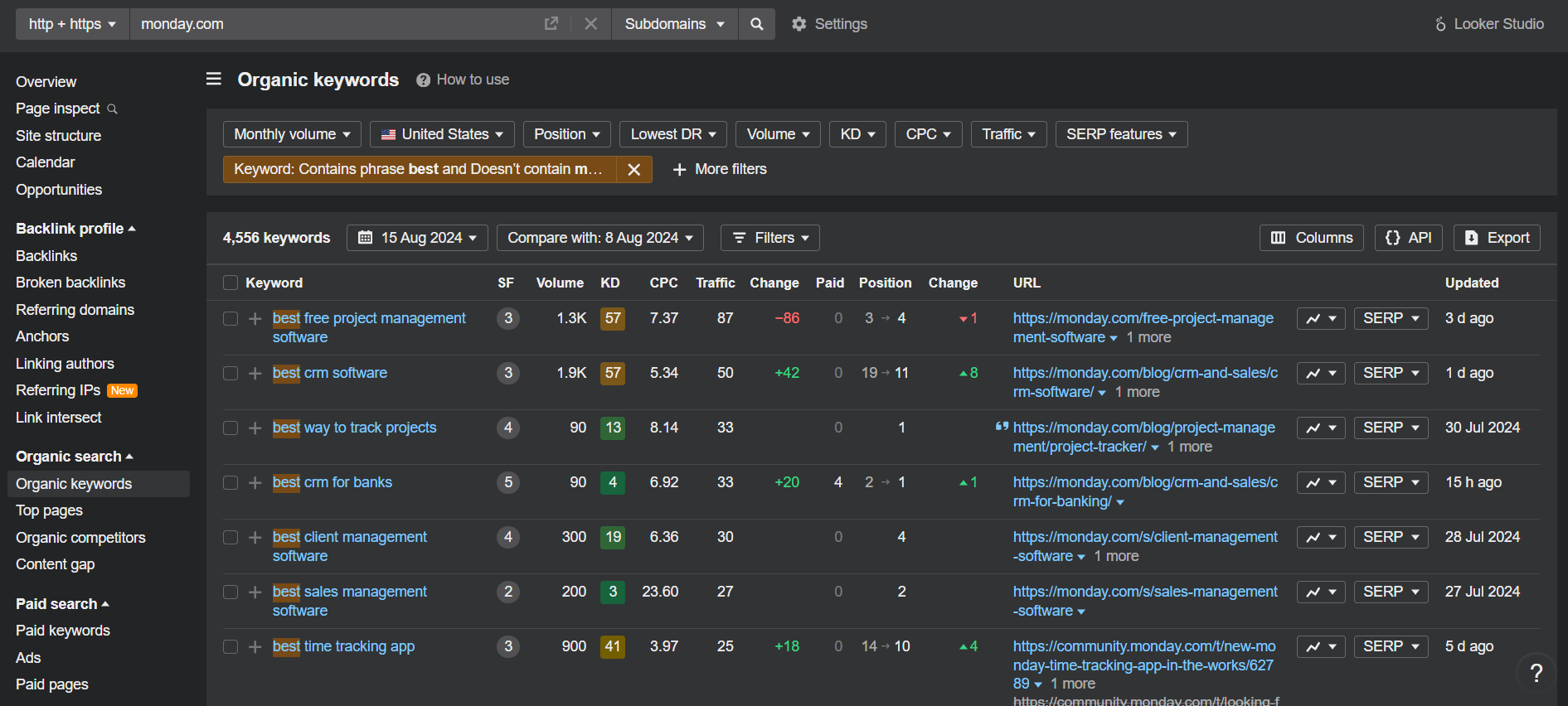Remove the Keyword contains best filter

tap(634, 169)
